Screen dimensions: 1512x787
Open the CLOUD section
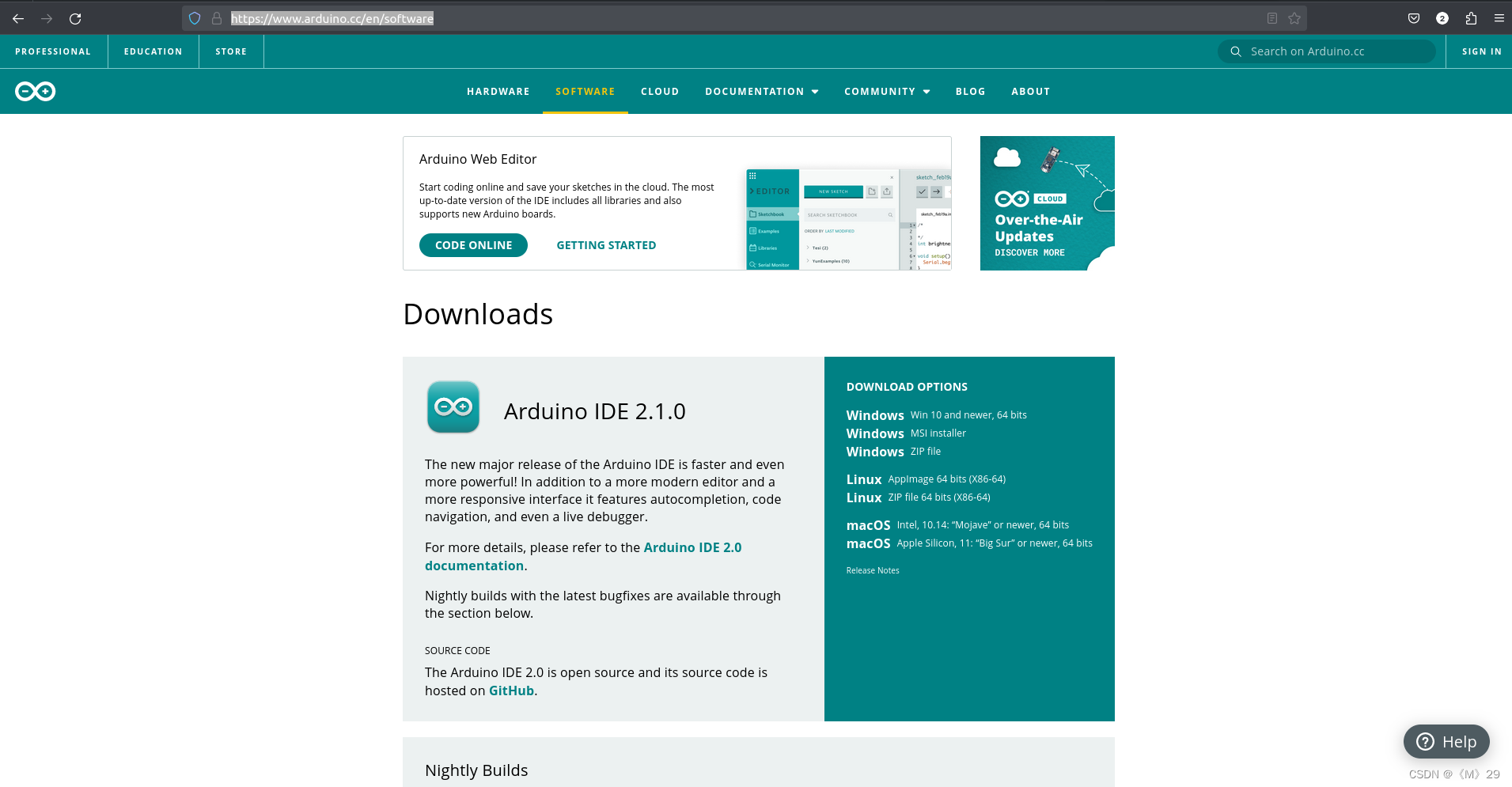tap(659, 91)
